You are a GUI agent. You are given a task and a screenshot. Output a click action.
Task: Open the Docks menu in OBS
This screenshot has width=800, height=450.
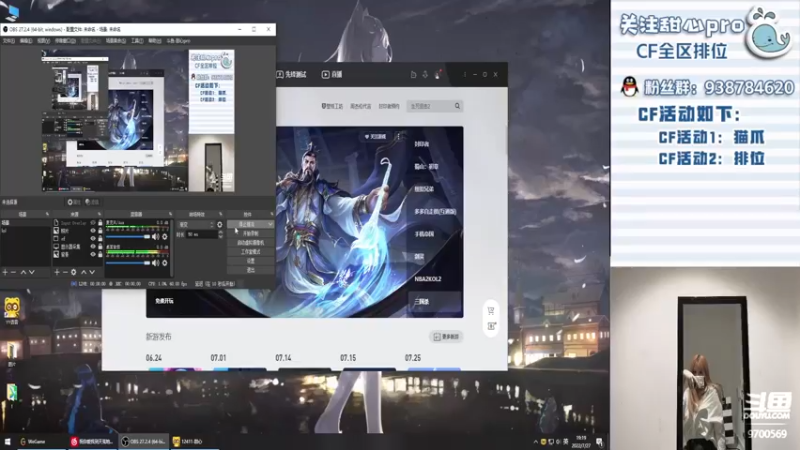[x=65, y=41]
